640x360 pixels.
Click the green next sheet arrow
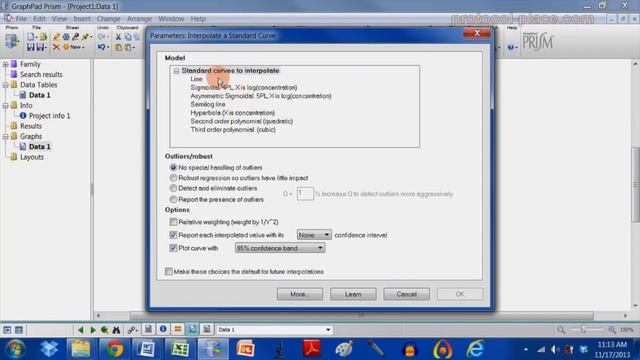click(93, 330)
